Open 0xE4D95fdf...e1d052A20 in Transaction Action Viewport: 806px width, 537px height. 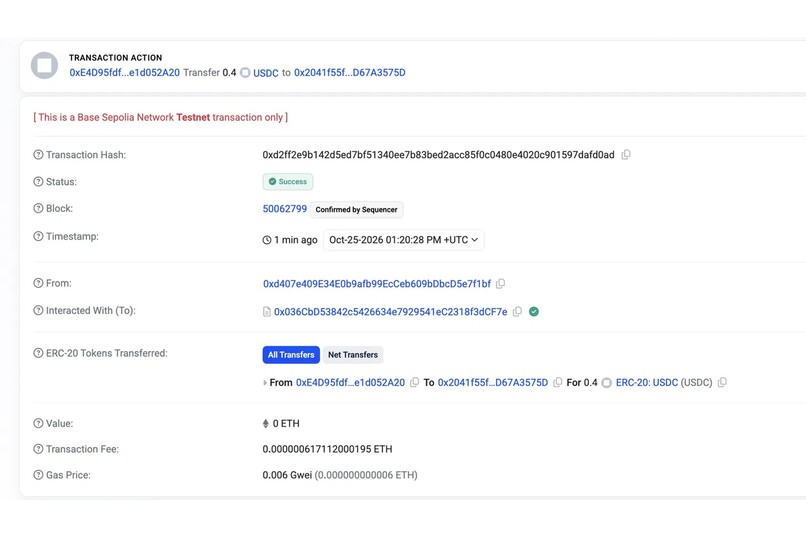(124, 72)
